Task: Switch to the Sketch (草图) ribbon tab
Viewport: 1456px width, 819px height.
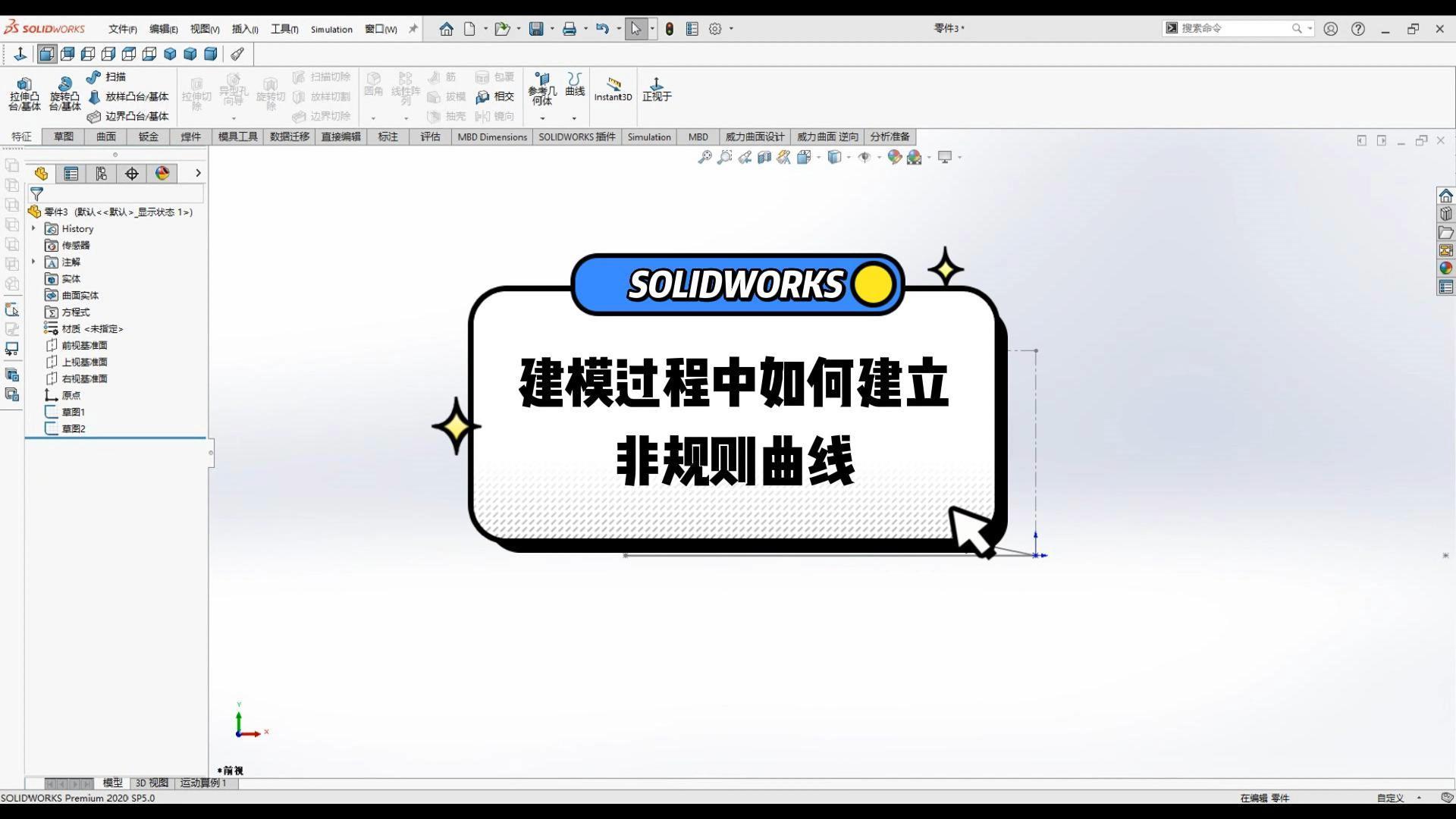Action: coord(64,136)
